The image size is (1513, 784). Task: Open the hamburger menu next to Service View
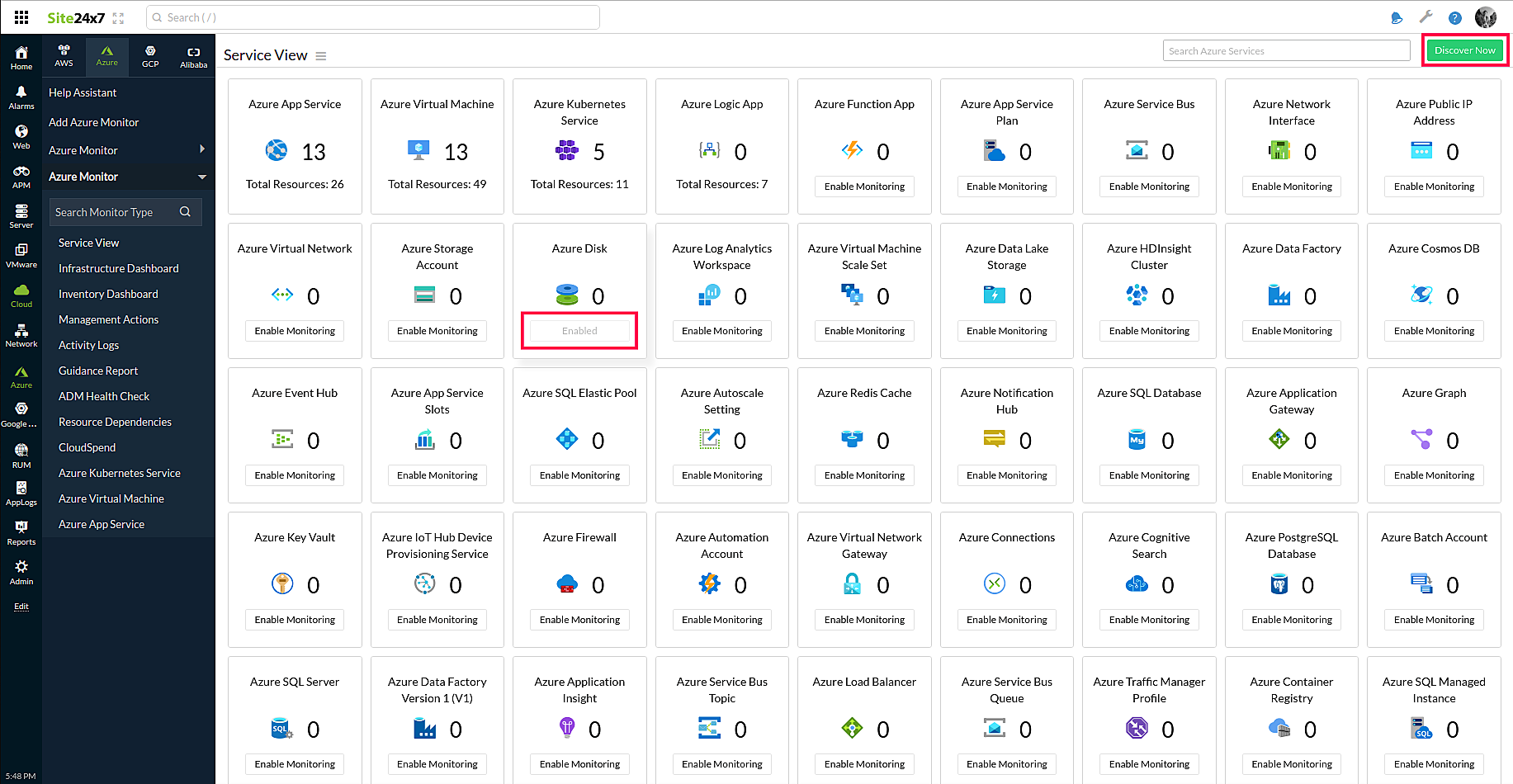tap(321, 54)
